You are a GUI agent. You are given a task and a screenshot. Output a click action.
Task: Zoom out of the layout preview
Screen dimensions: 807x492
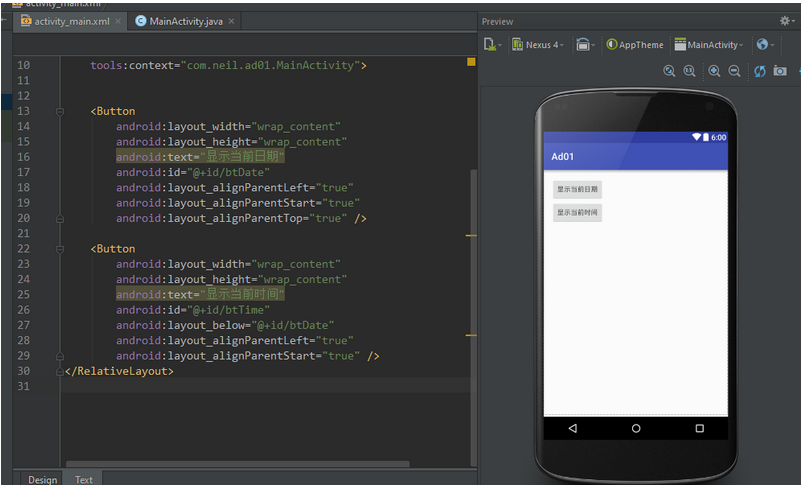coord(734,71)
